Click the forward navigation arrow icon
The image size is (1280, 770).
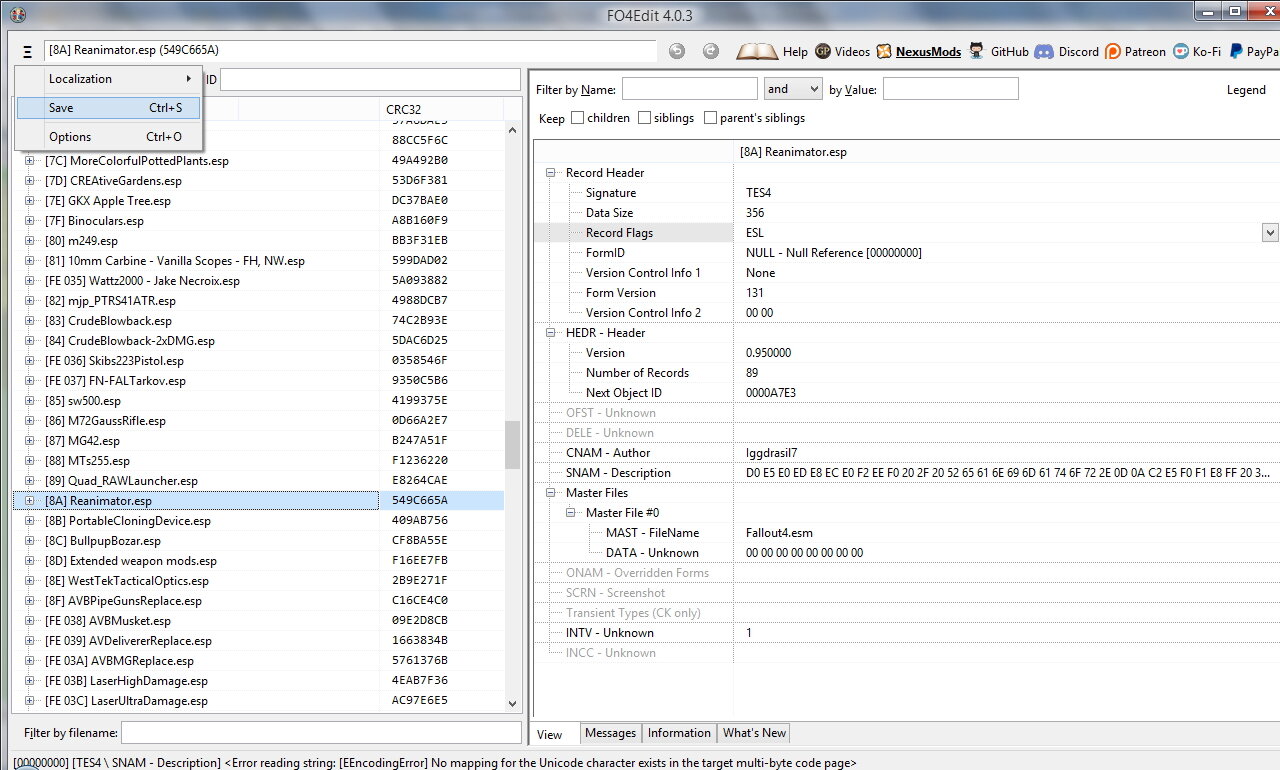(710, 51)
